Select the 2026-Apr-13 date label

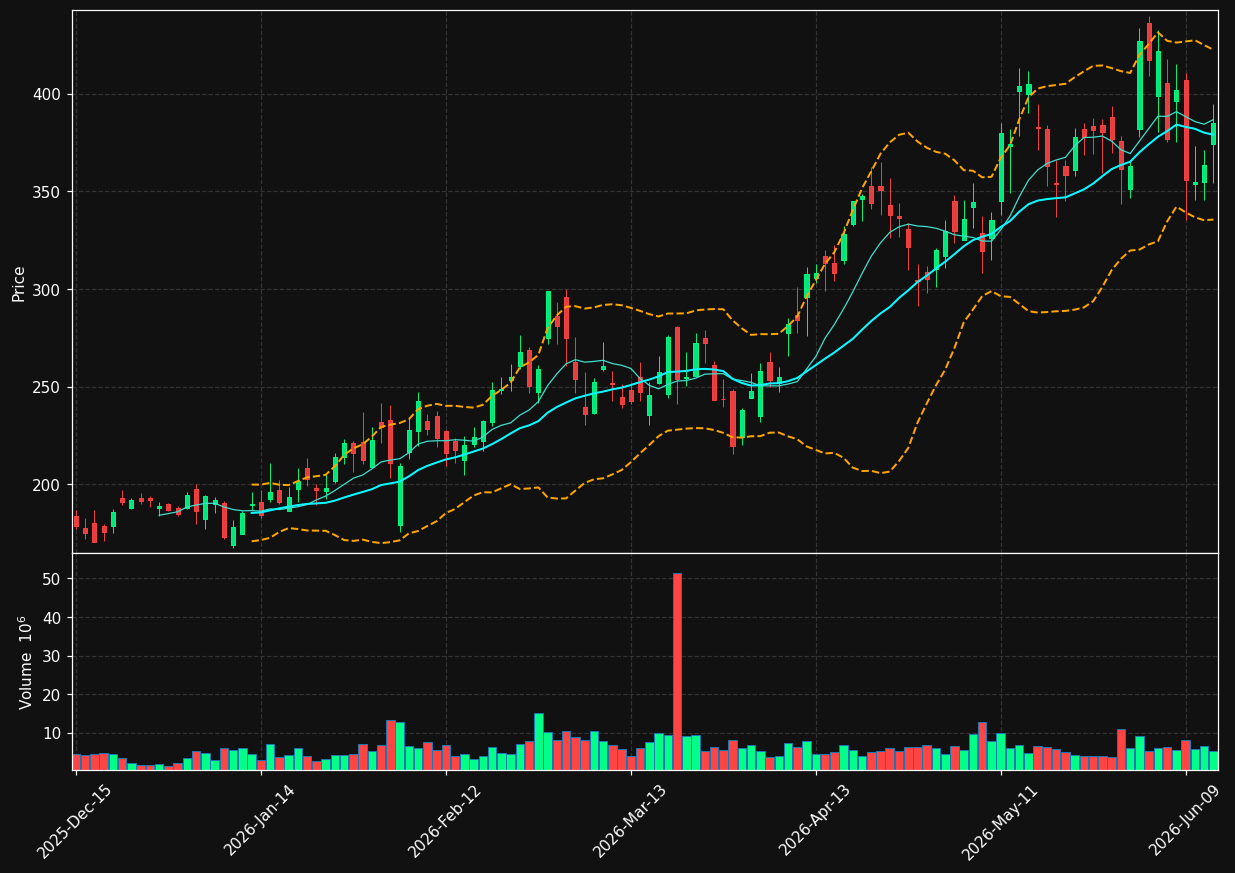tap(816, 820)
